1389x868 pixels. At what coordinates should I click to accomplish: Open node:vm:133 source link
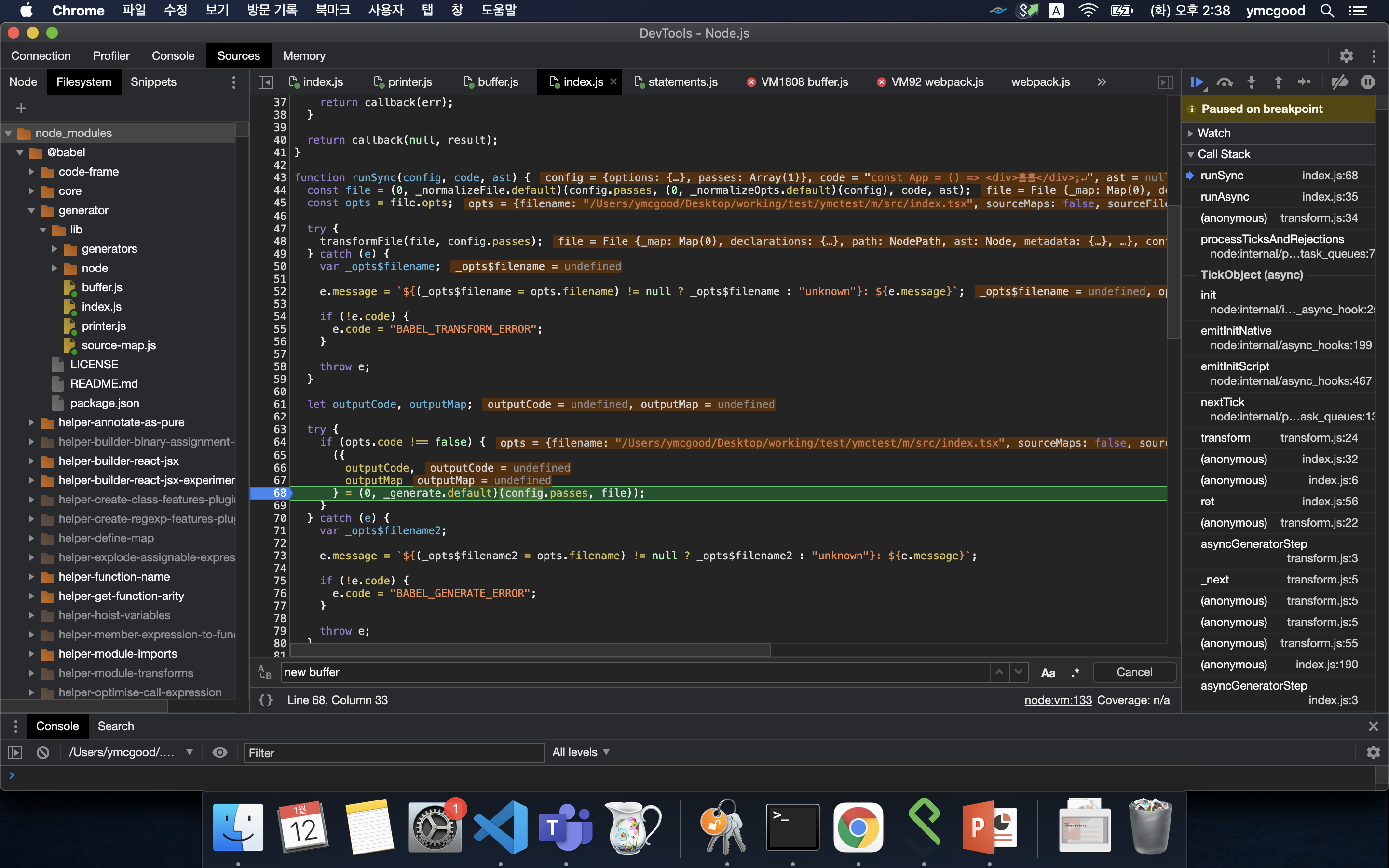[x=1058, y=700]
